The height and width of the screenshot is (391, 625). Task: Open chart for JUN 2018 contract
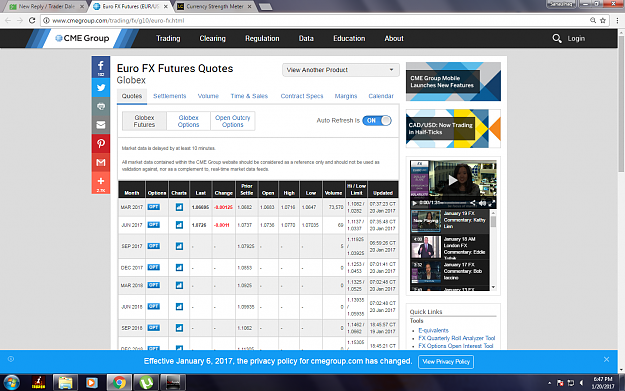click(x=179, y=307)
